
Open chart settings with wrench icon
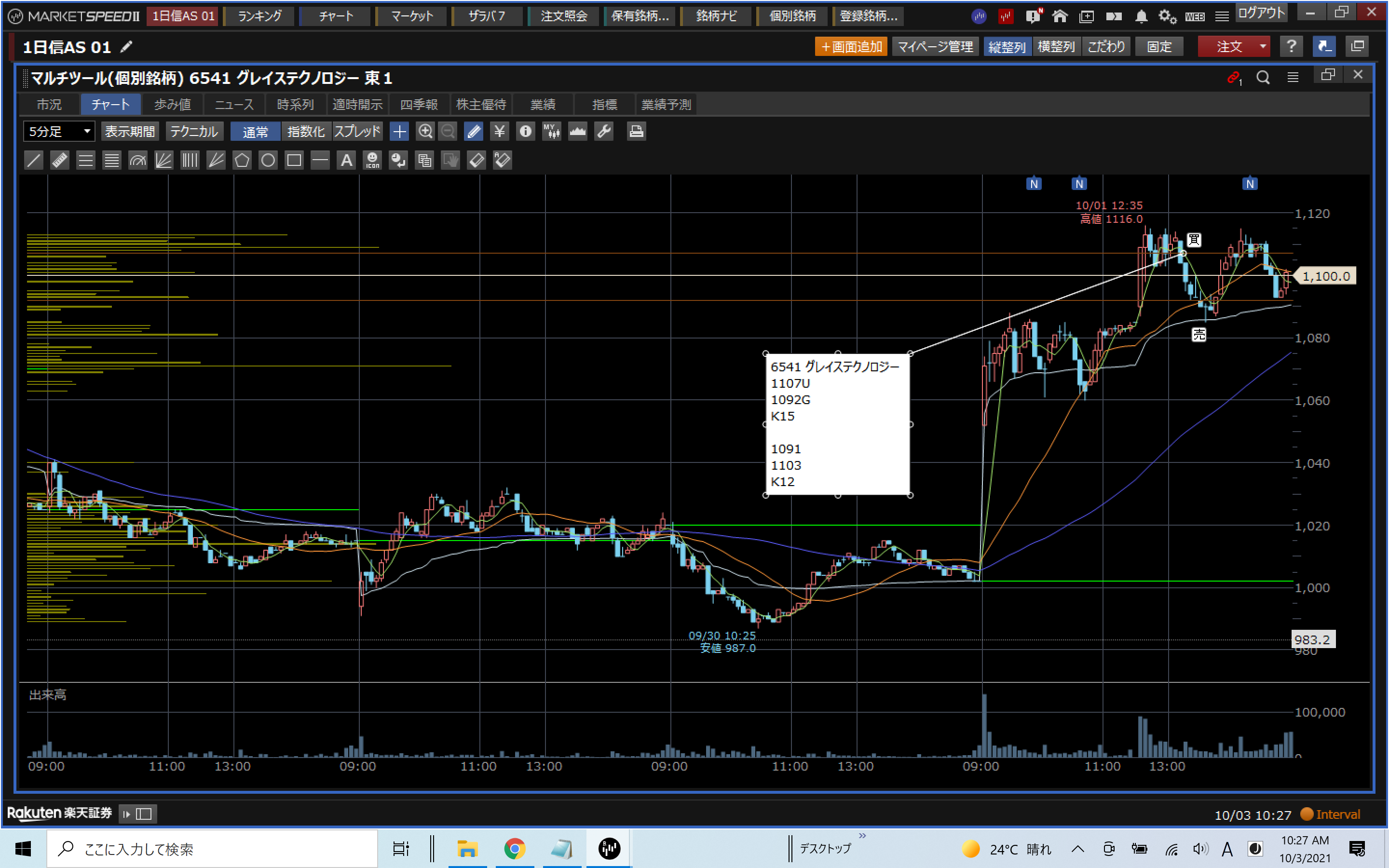[604, 132]
